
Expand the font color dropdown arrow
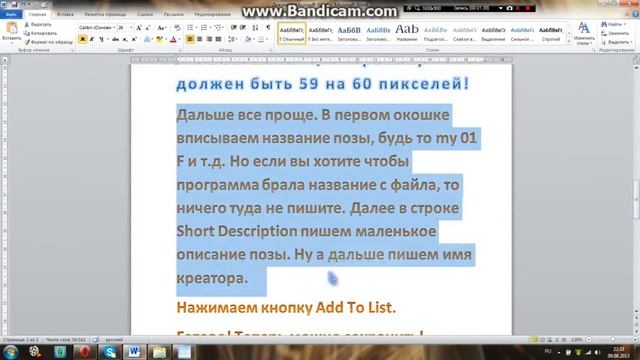[179, 39]
